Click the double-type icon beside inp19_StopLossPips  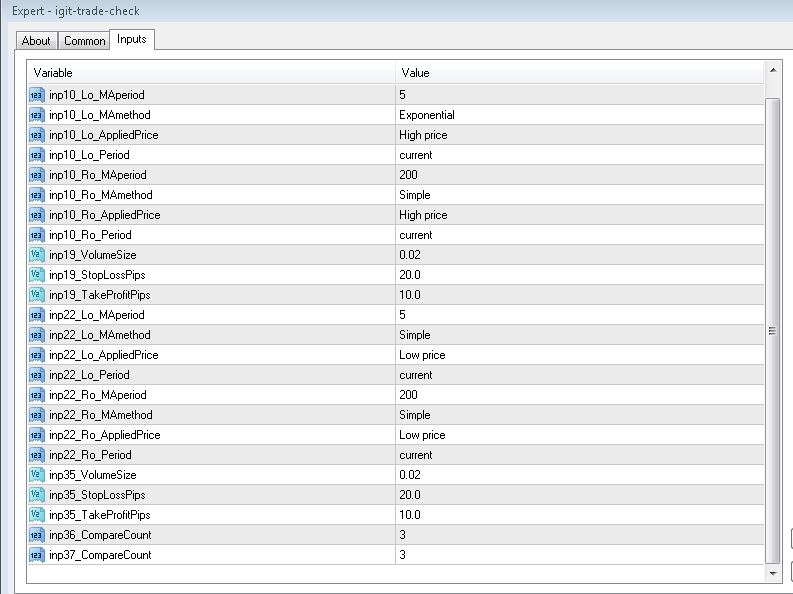[37, 275]
